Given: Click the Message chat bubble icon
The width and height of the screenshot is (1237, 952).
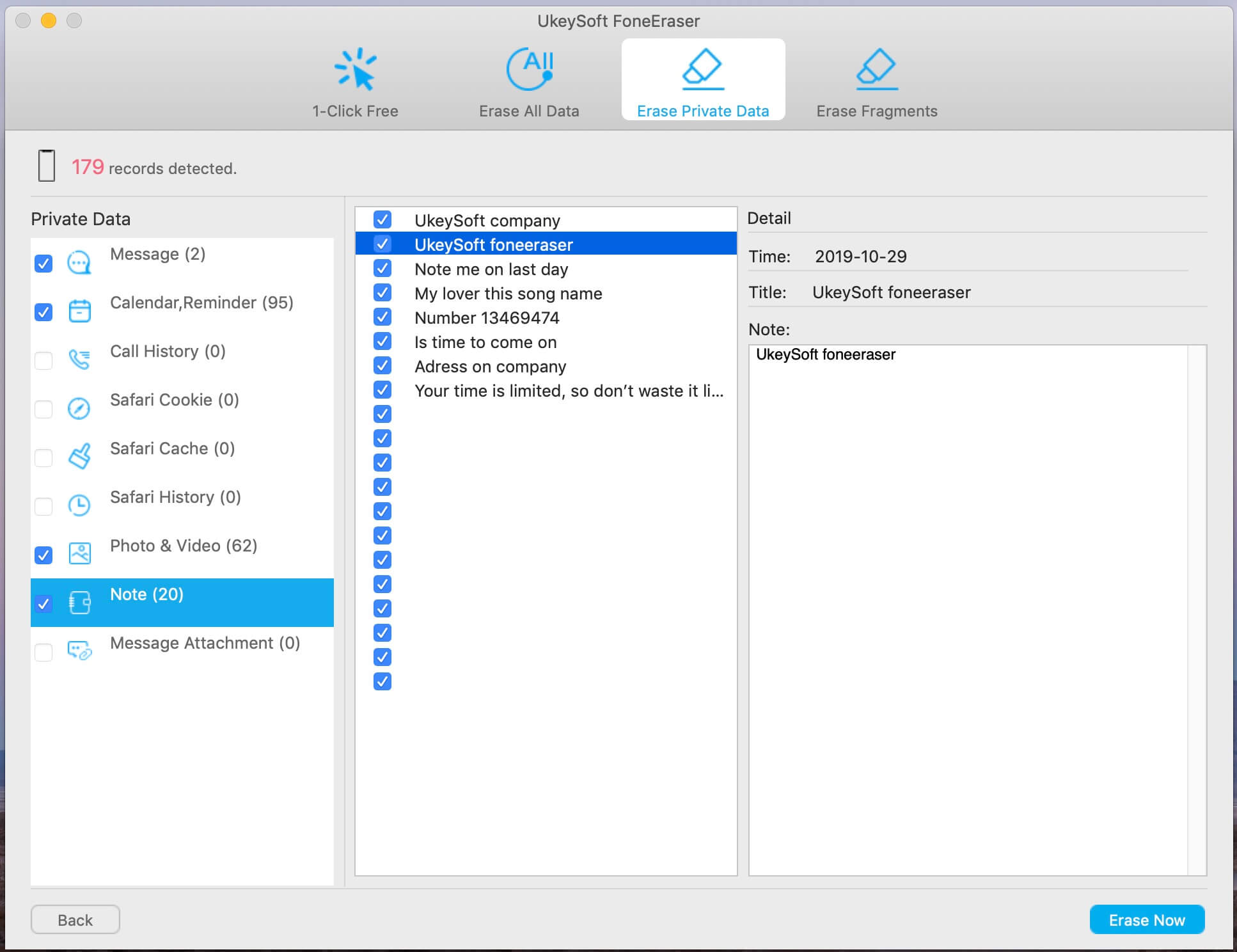Looking at the screenshot, I should (x=79, y=263).
